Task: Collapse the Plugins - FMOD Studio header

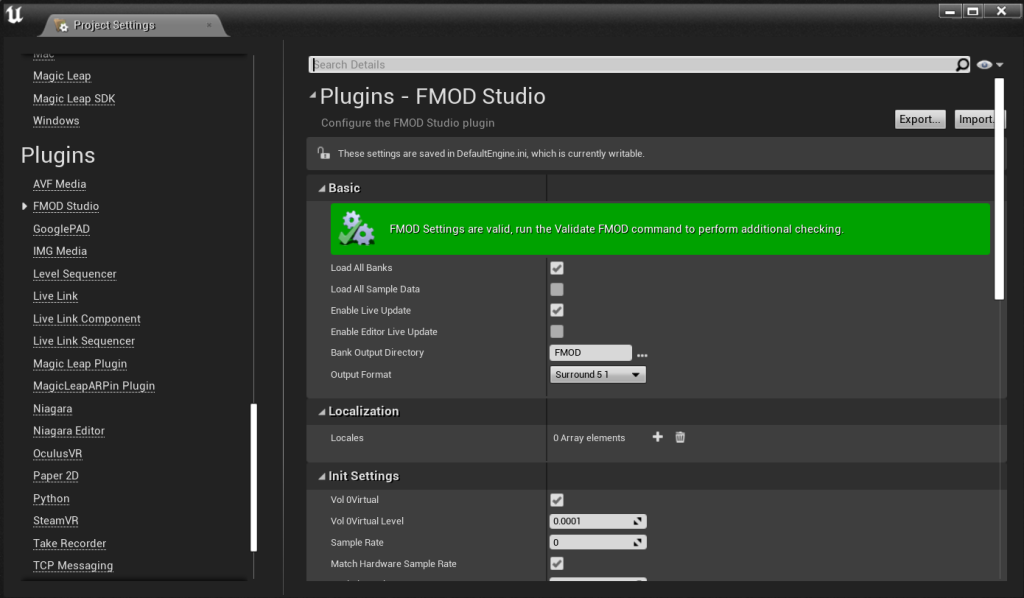Action: click(x=313, y=95)
